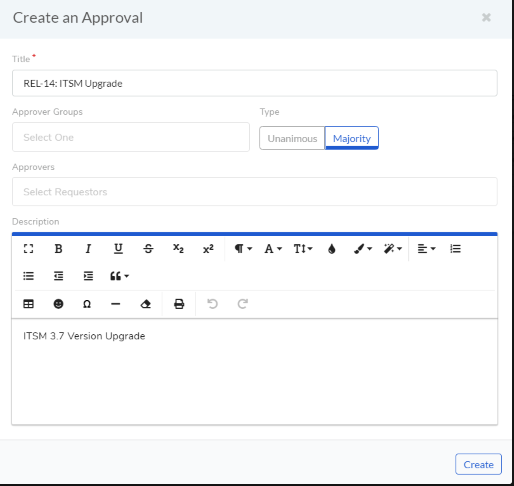Insert a table into the description
Image resolution: width=514 pixels, height=486 pixels.
(29, 304)
